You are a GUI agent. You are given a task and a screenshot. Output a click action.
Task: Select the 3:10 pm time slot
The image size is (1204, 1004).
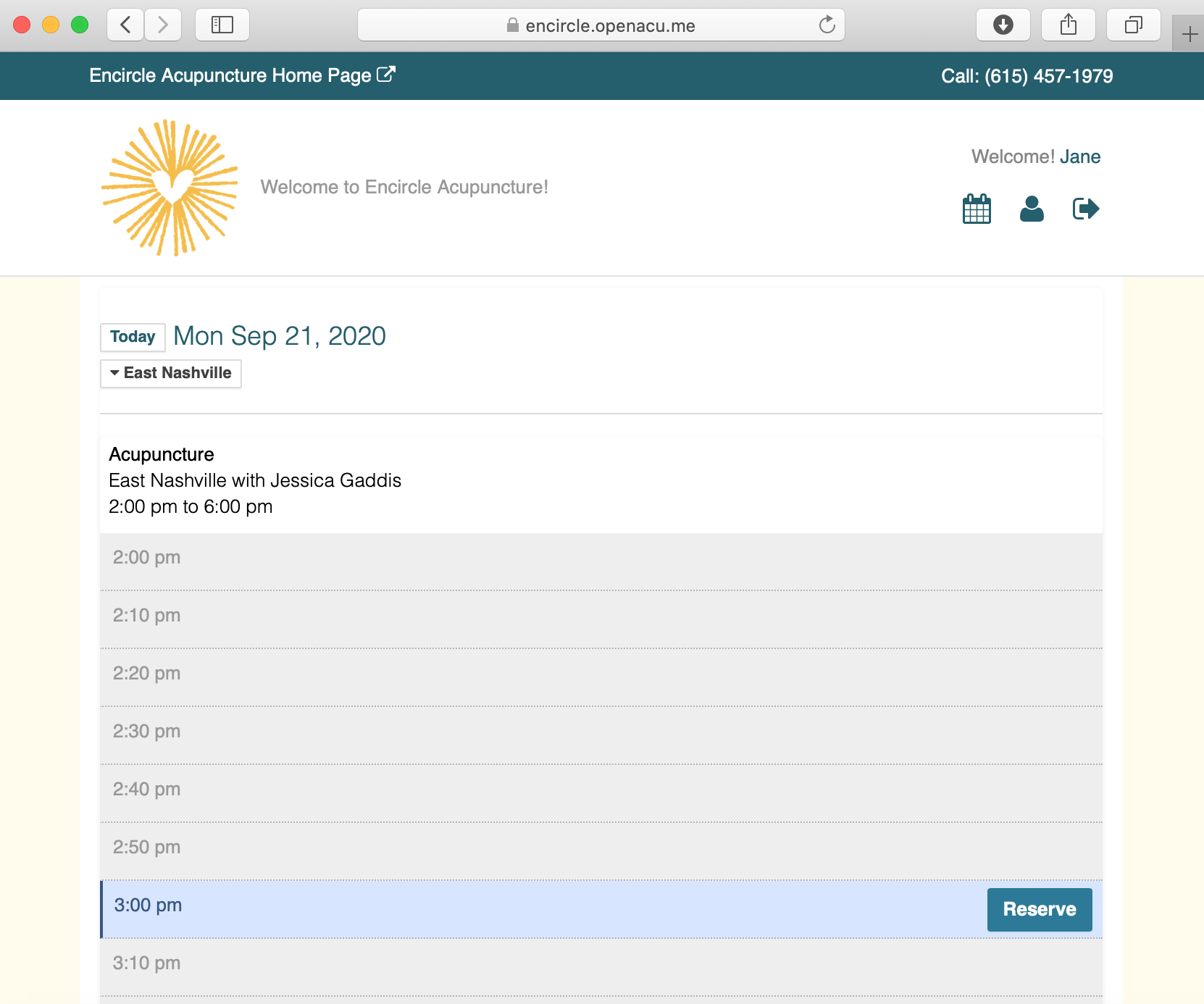601,967
